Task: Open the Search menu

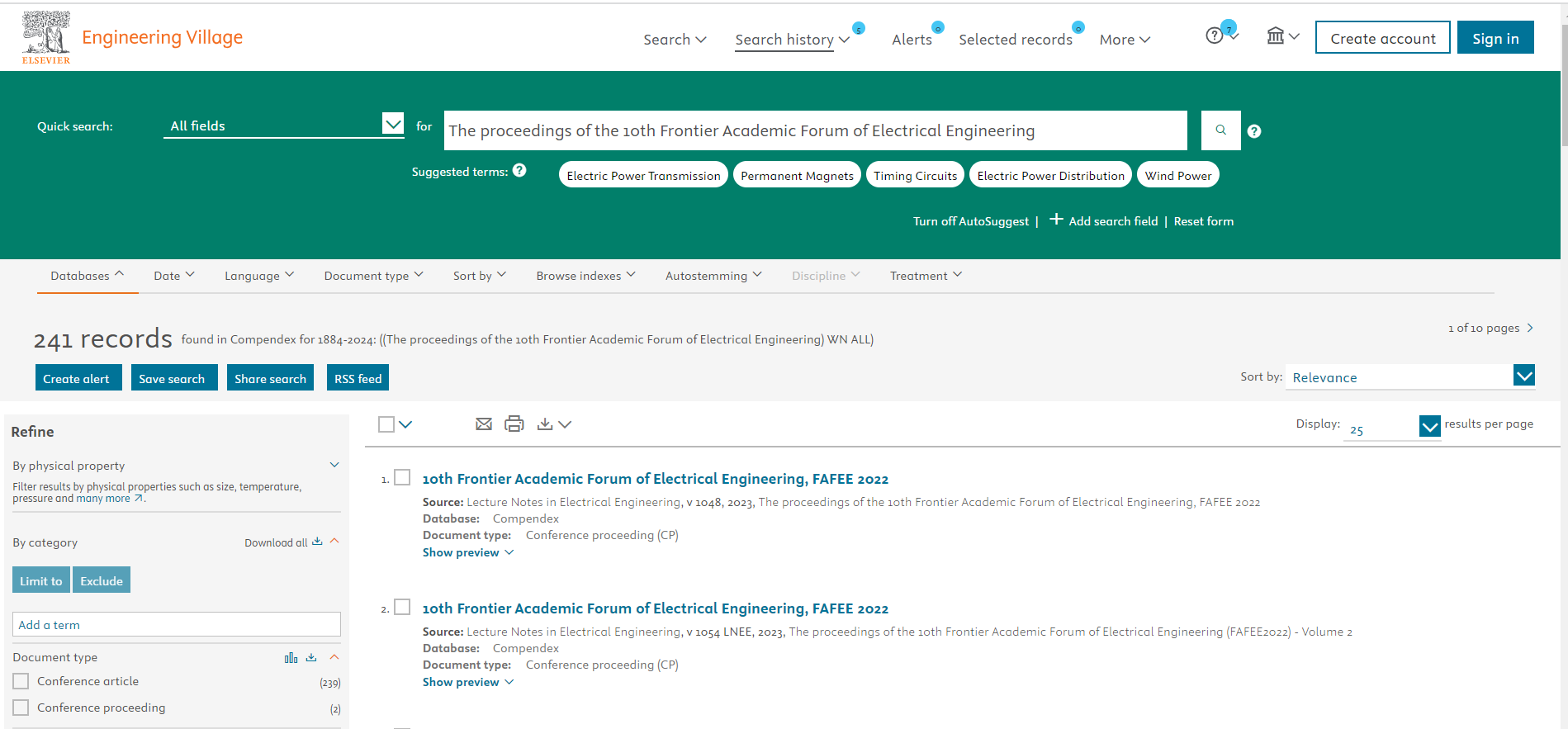Action: [675, 39]
